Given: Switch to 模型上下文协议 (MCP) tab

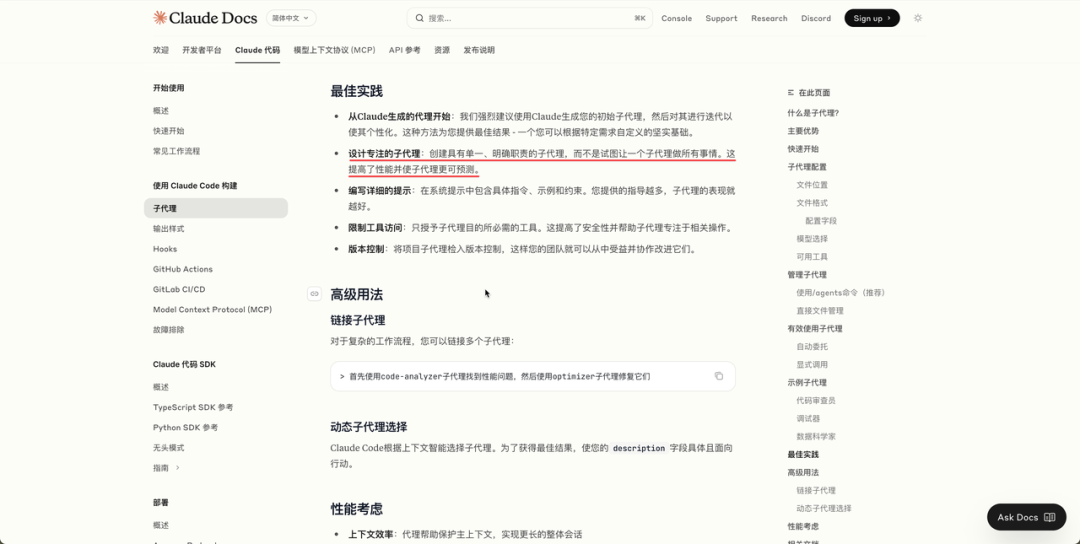Looking at the screenshot, I should [x=334, y=50].
